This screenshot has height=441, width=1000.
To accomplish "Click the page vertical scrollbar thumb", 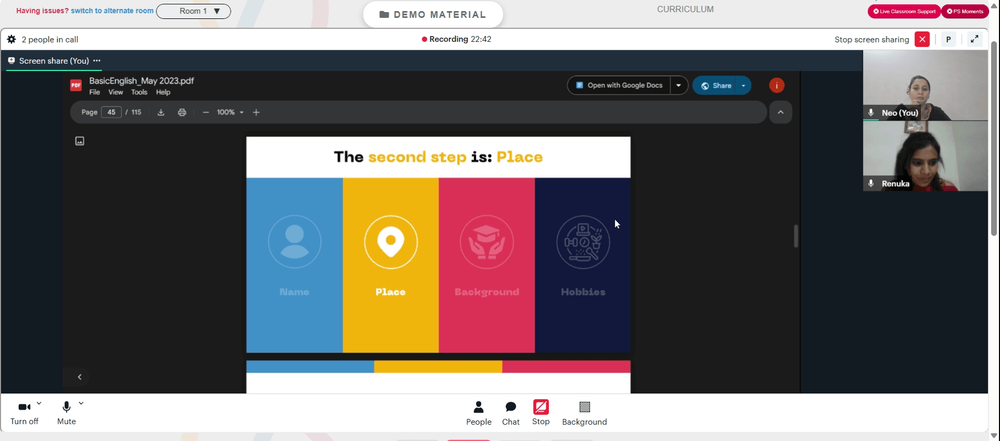I will [x=996, y=137].
